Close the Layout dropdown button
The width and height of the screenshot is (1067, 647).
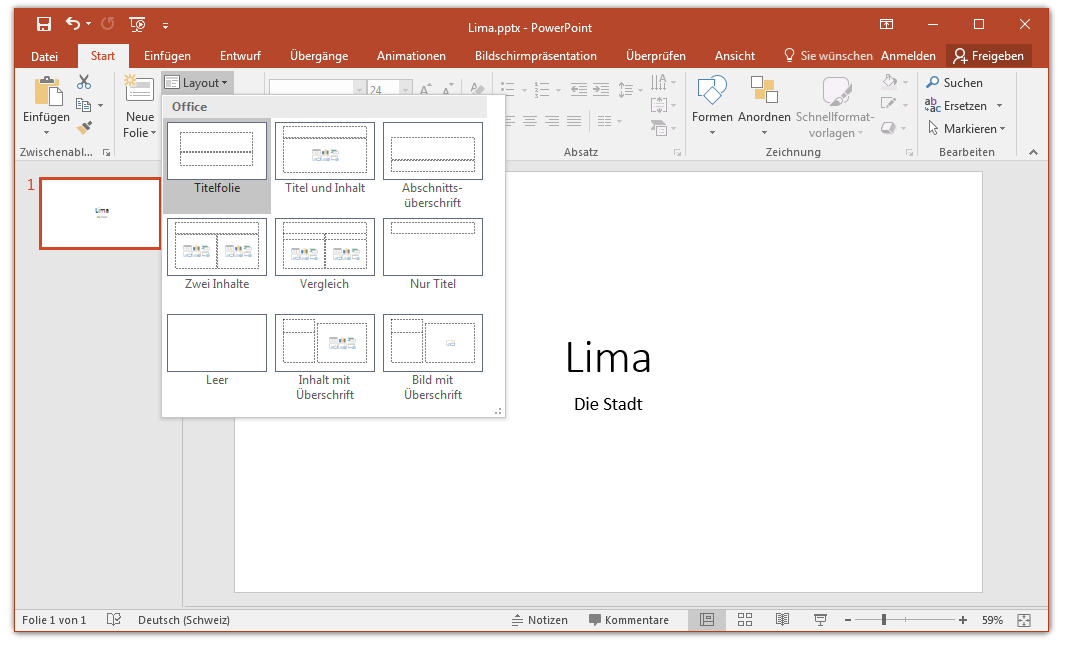[x=197, y=83]
